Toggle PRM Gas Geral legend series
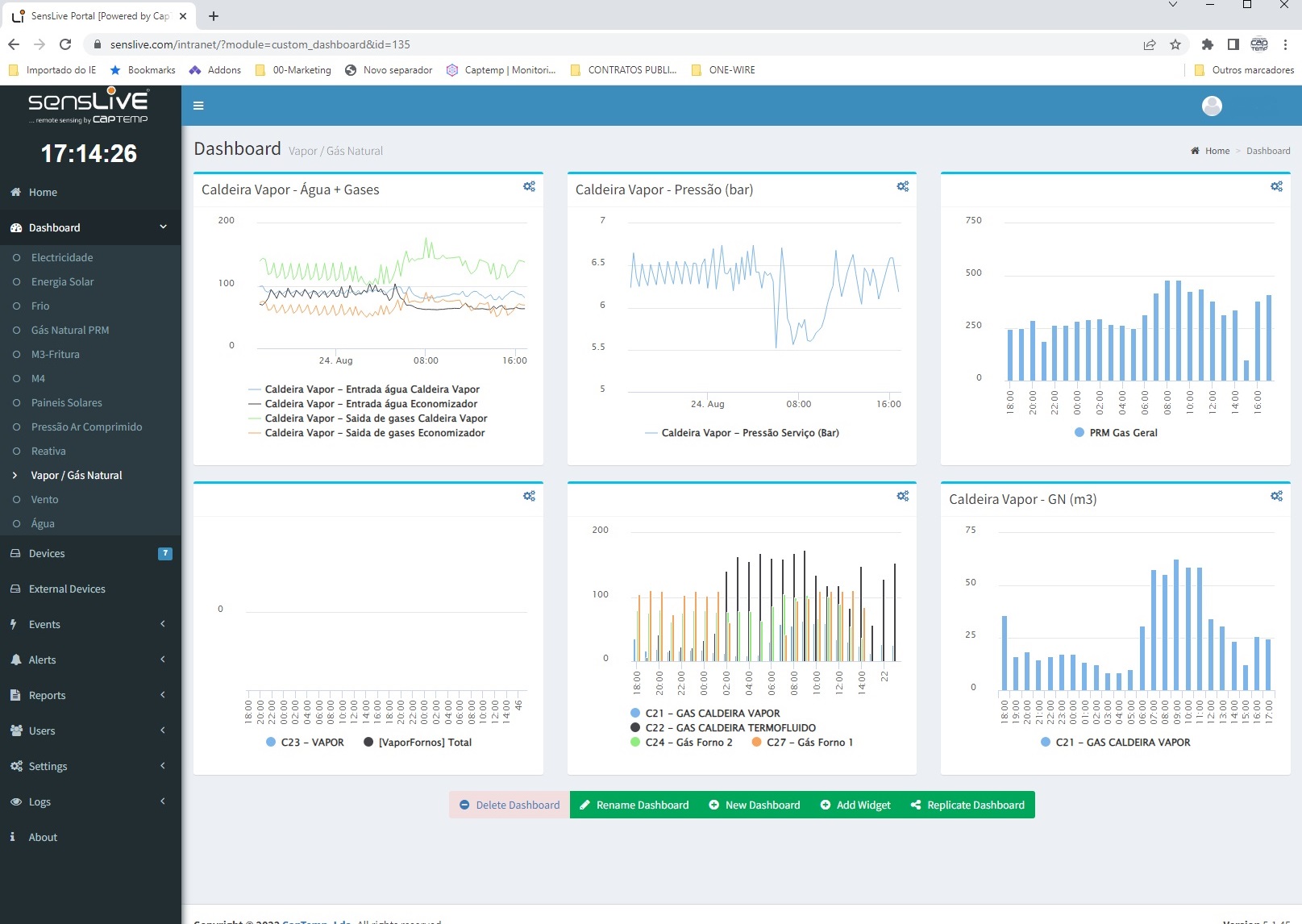The image size is (1302, 924). pos(1122,433)
